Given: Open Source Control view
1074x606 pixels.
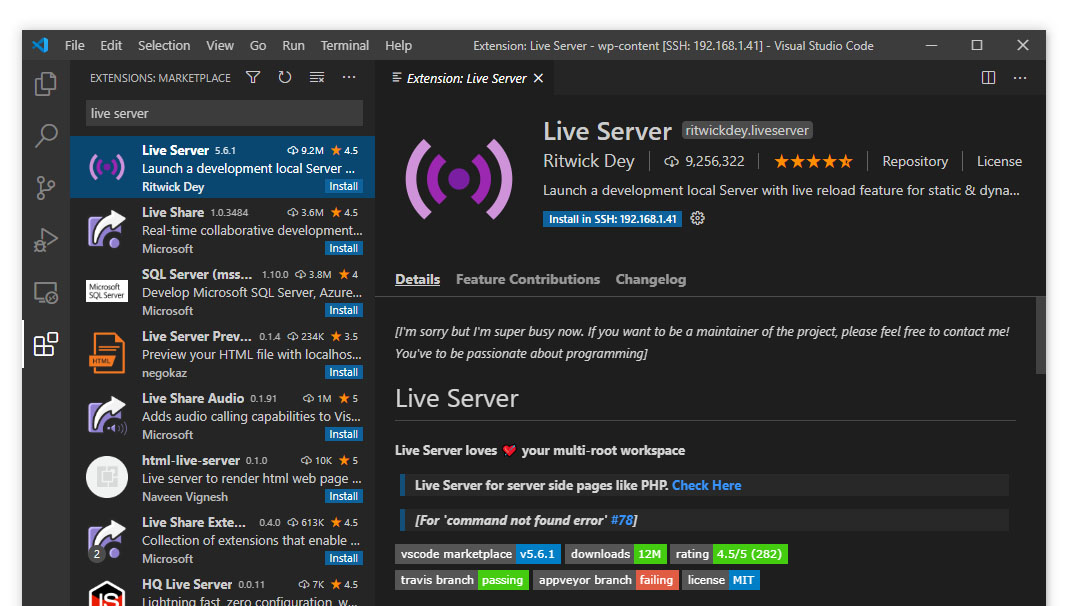Looking at the screenshot, I should coord(46,188).
